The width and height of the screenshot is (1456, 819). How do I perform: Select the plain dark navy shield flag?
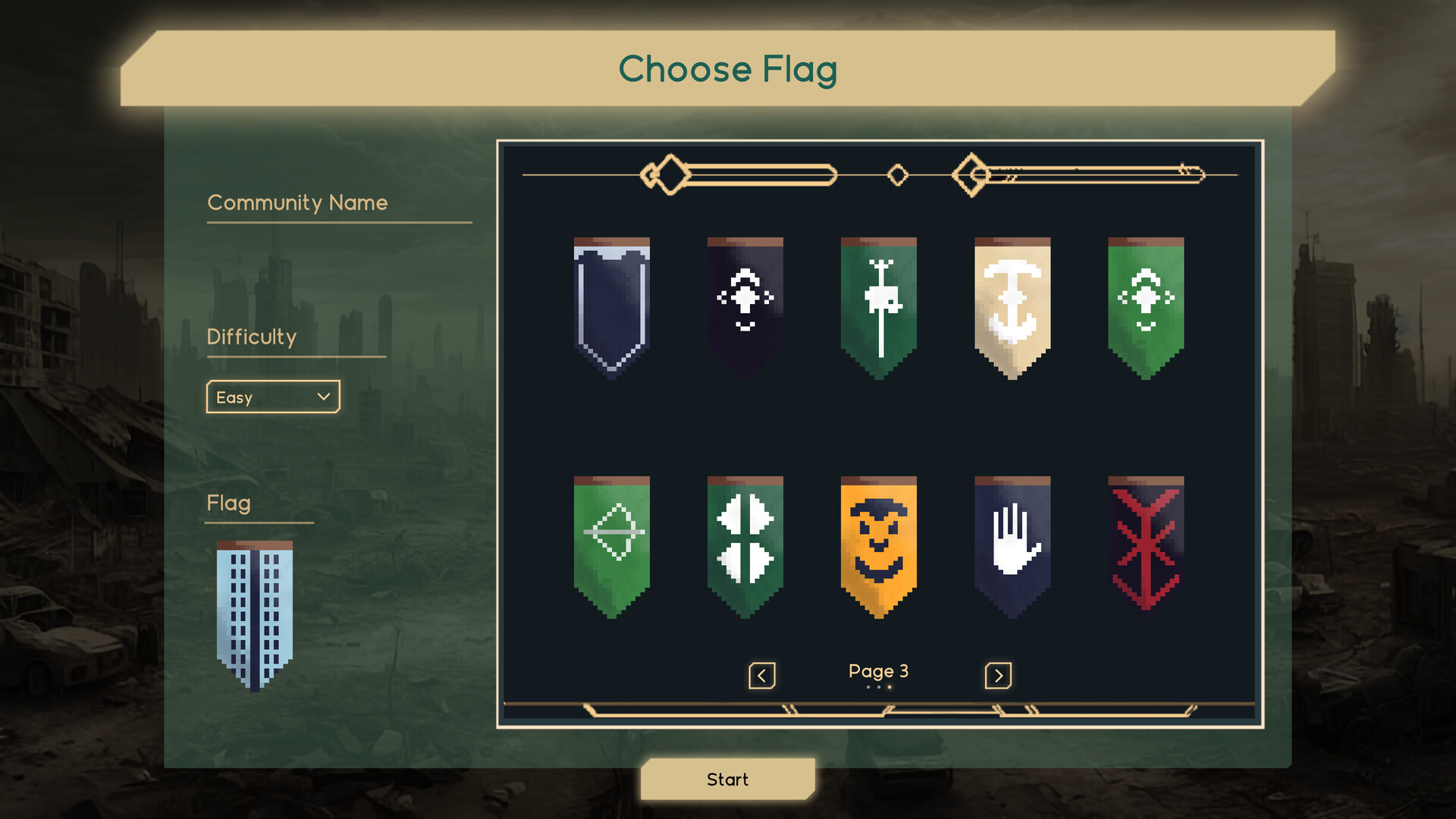pos(612,307)
